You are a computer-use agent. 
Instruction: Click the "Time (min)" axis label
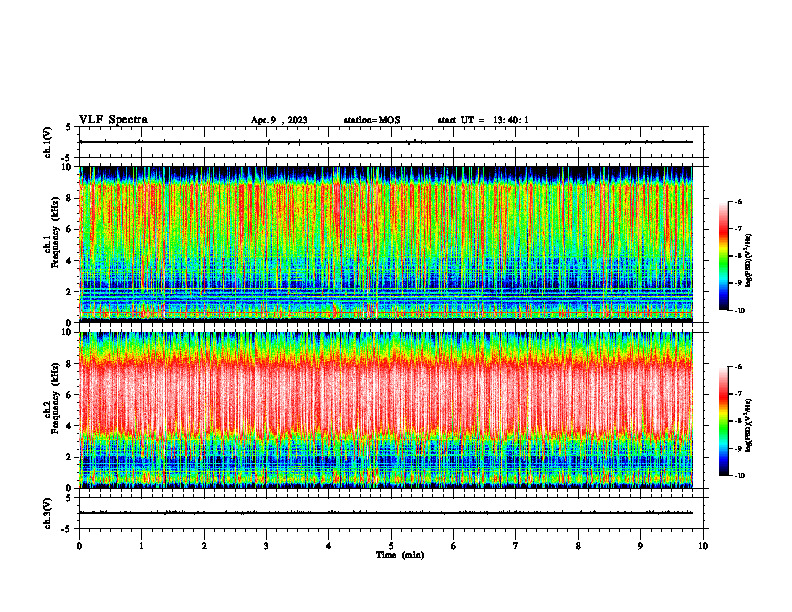click(400, 555)
